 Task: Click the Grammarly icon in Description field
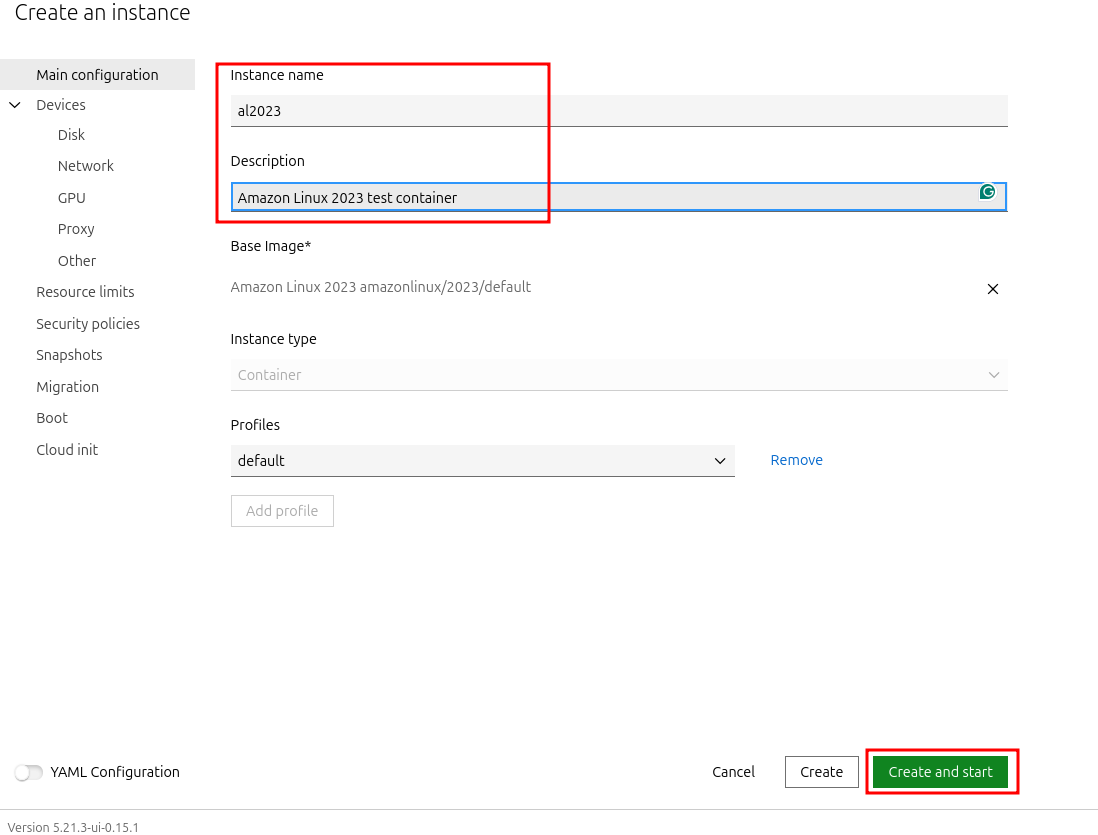click(x=987, y=191)
